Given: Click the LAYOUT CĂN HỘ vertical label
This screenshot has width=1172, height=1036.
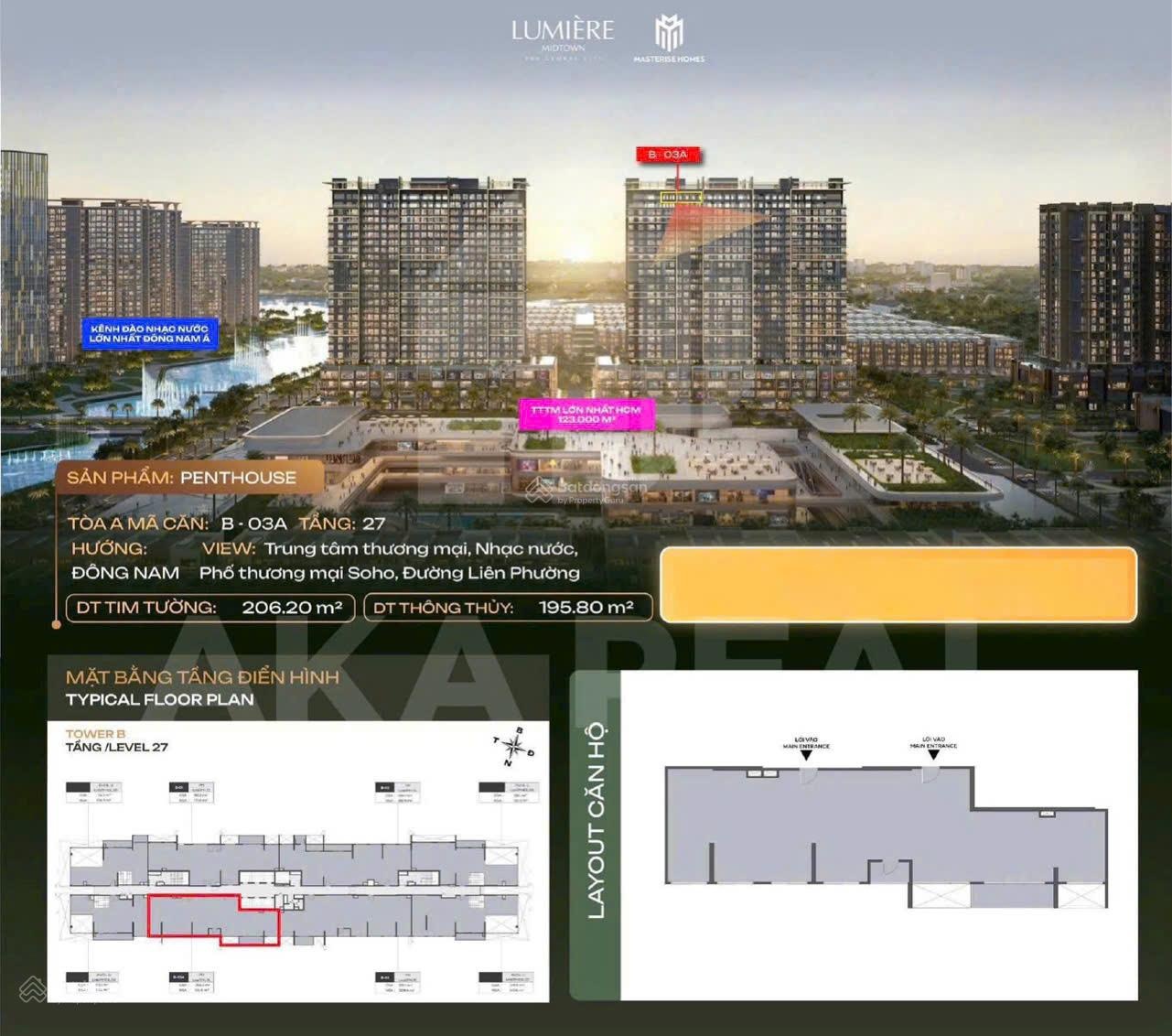Looking at the screenshot, I should point(596,820).
